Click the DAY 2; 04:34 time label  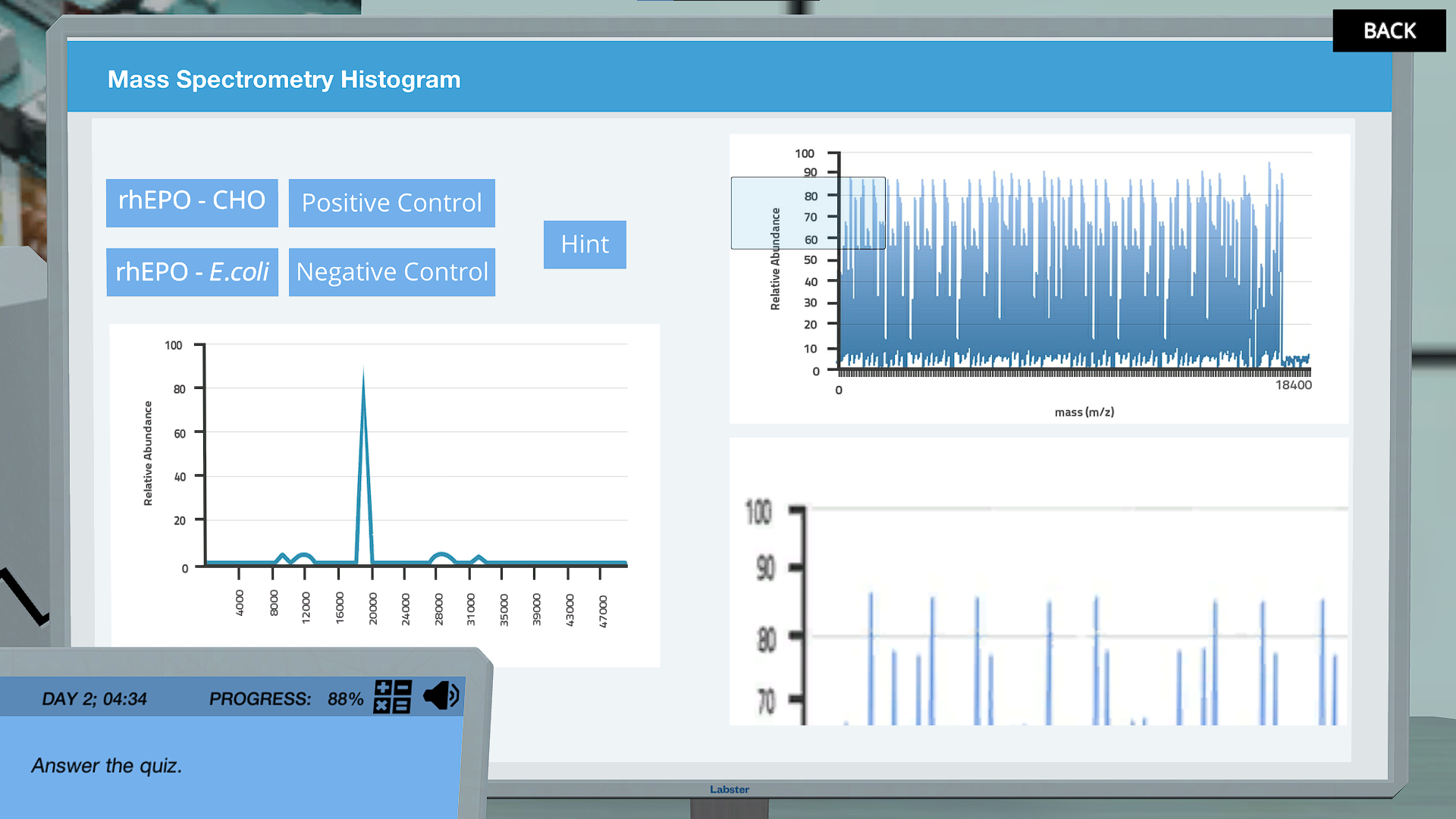(94, 699)
